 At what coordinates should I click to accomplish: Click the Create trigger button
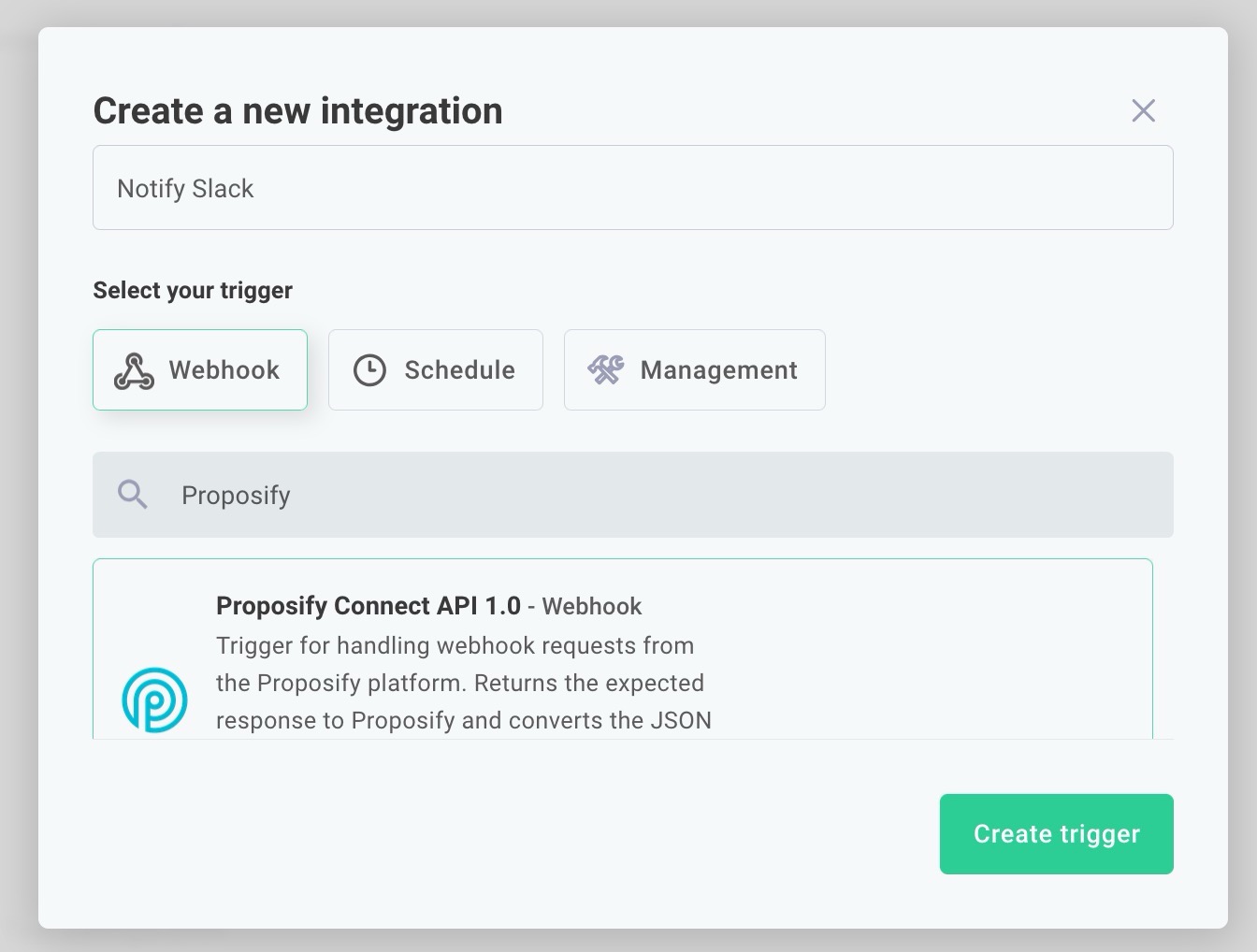[1056, 834]
